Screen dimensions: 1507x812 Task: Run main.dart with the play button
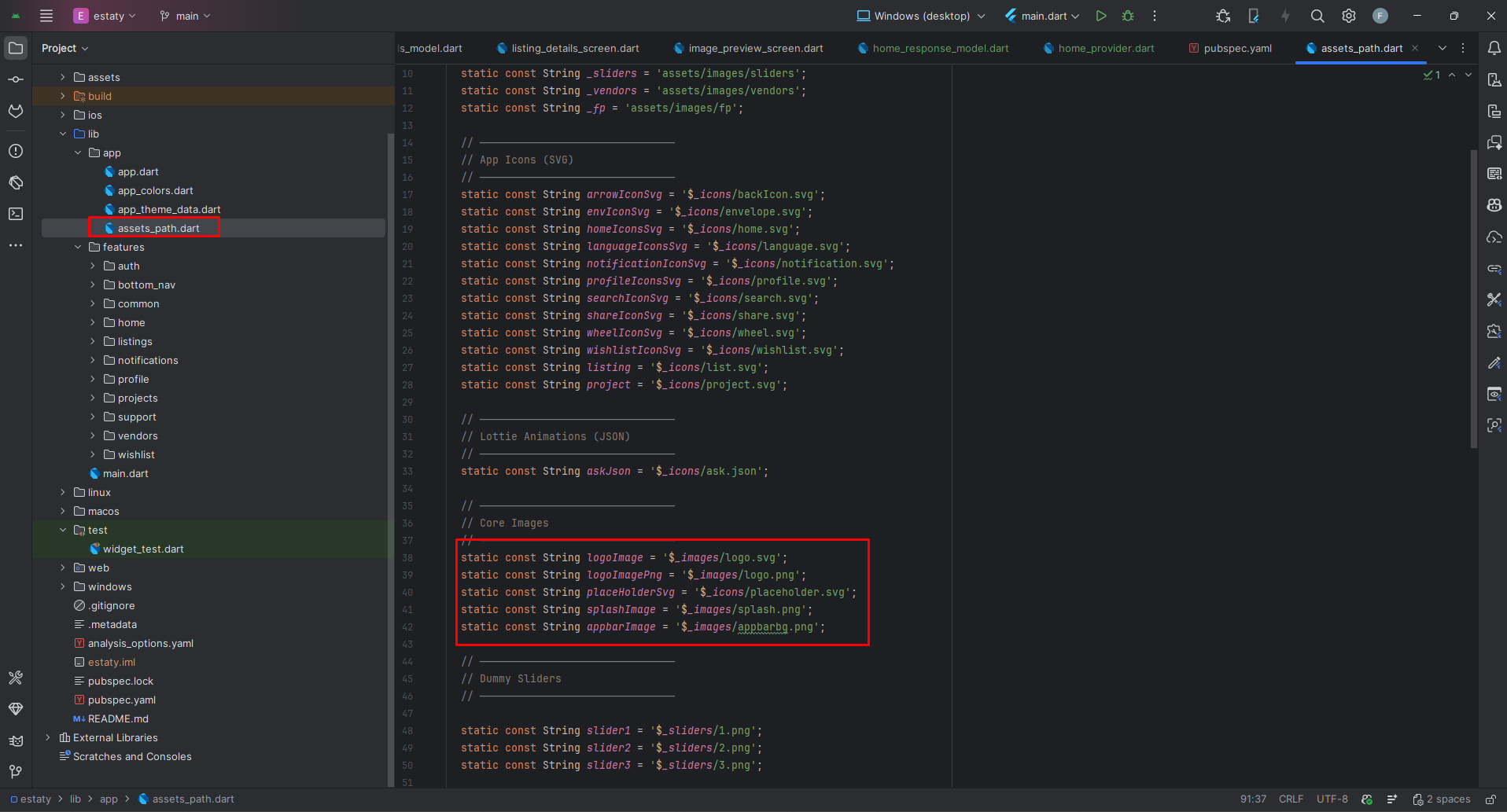coord(1101,16)
